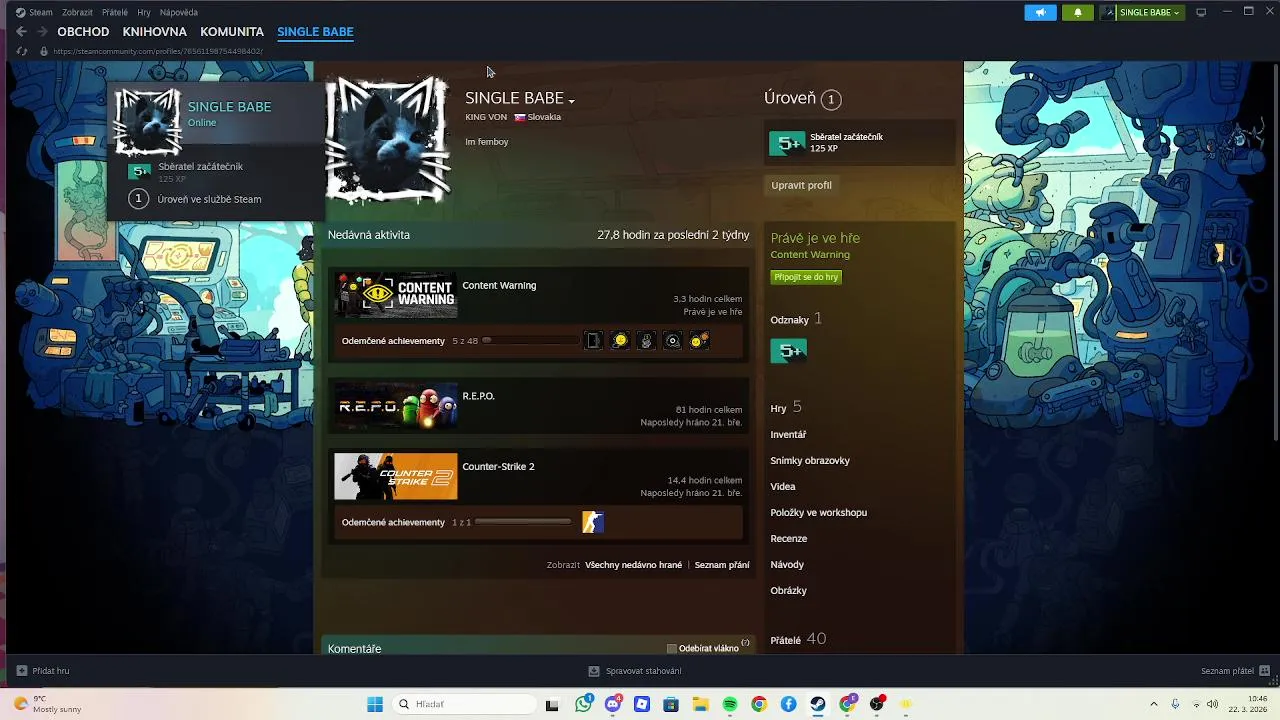Open Položky ve workshopu link
Image resolution: width=1280 pixels, height=720 pixels.
pyautogui.click(x=819, y=513)
